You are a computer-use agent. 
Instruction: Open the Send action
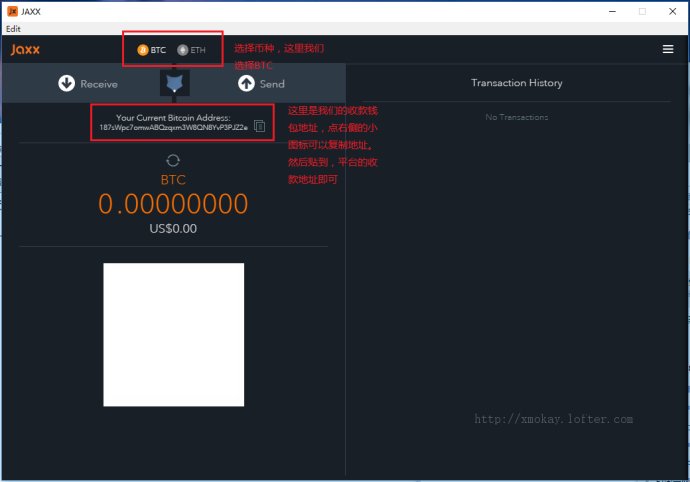261,83
